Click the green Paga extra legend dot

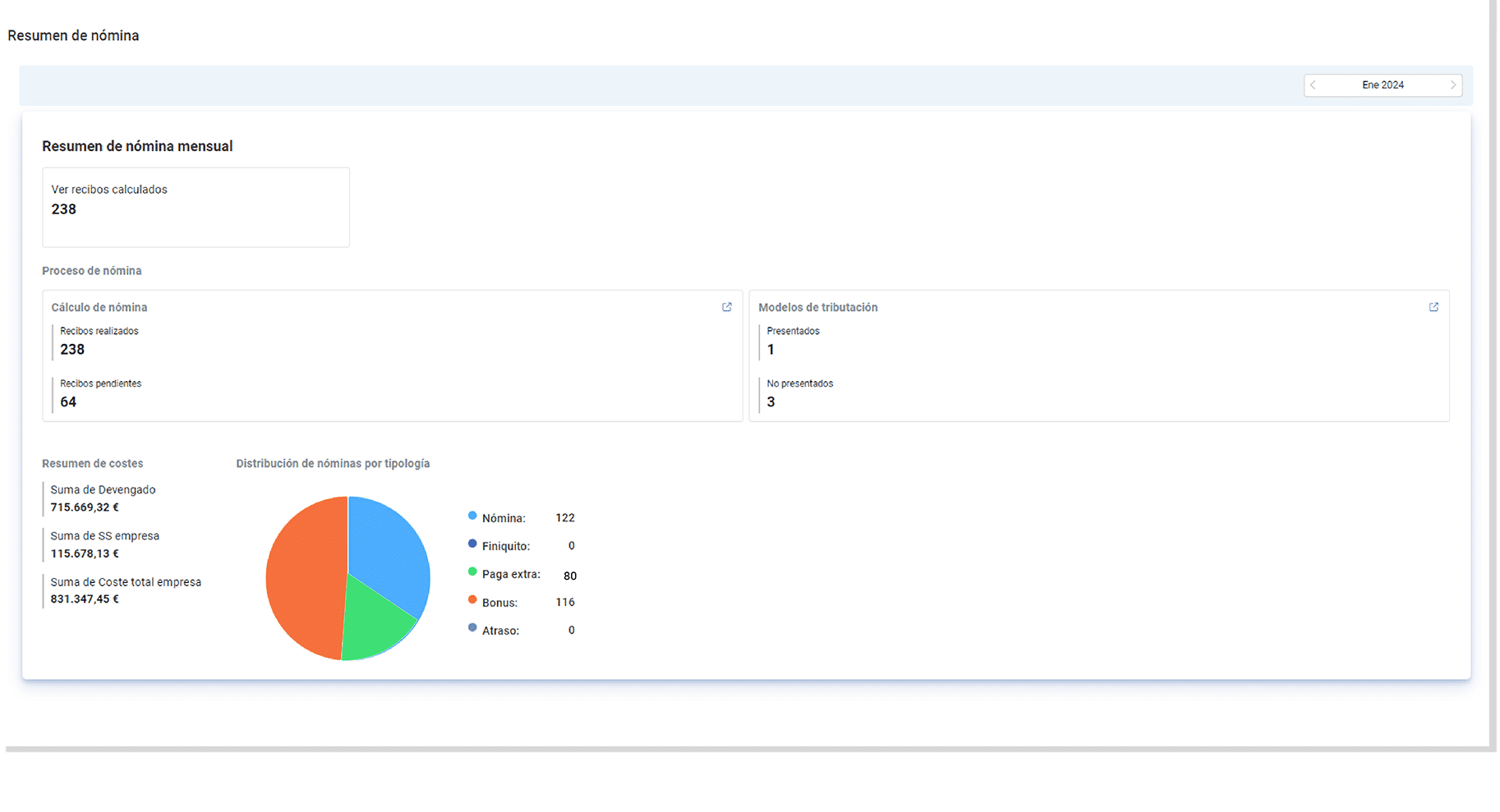pos(472,571)
